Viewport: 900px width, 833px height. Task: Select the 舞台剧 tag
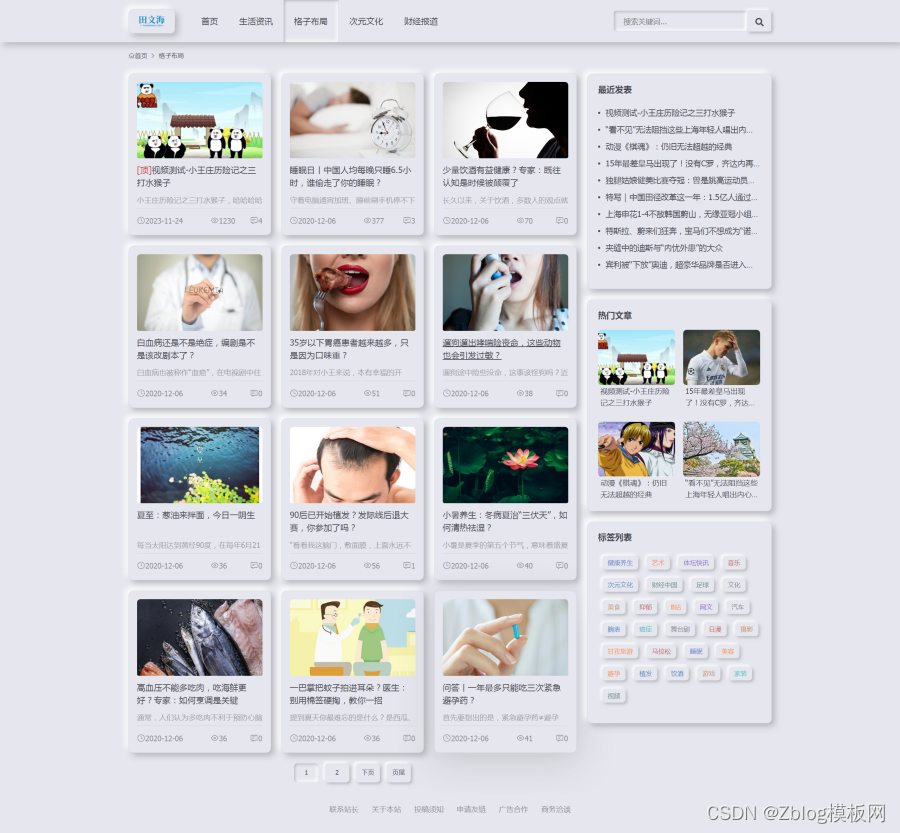pyautogui.click(x=680, y=629)
